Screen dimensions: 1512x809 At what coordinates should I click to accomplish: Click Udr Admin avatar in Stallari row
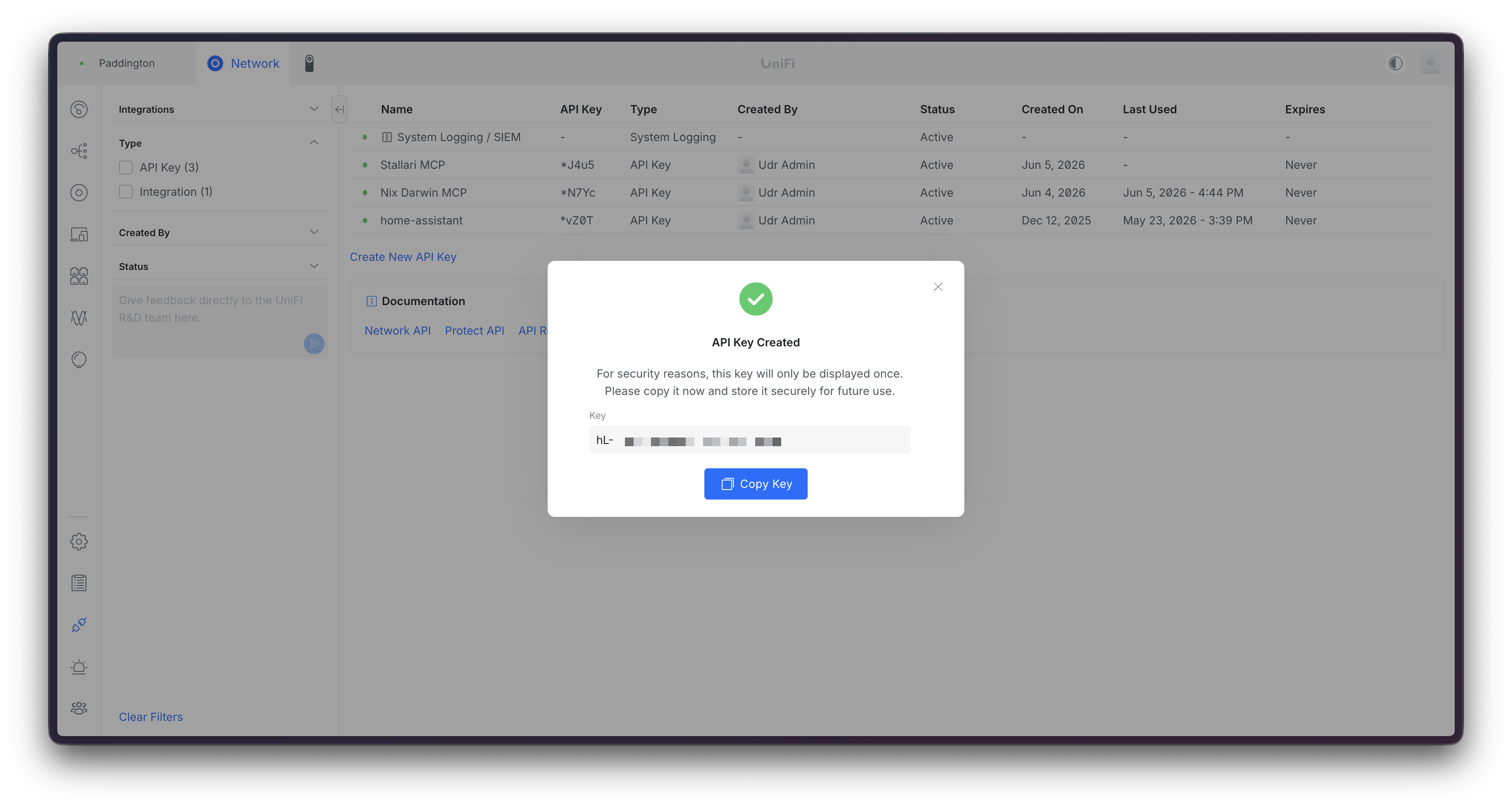point(746,165)
